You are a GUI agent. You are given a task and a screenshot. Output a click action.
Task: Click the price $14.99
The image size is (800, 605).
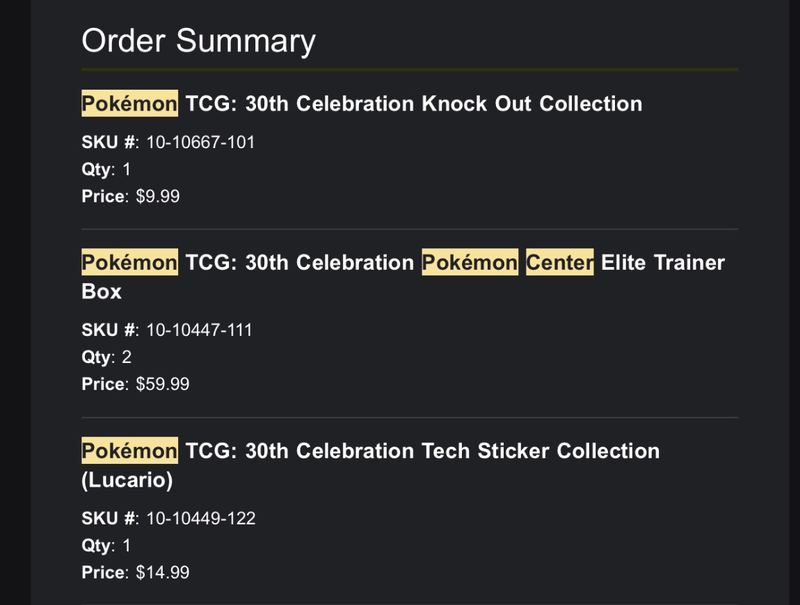162,572
